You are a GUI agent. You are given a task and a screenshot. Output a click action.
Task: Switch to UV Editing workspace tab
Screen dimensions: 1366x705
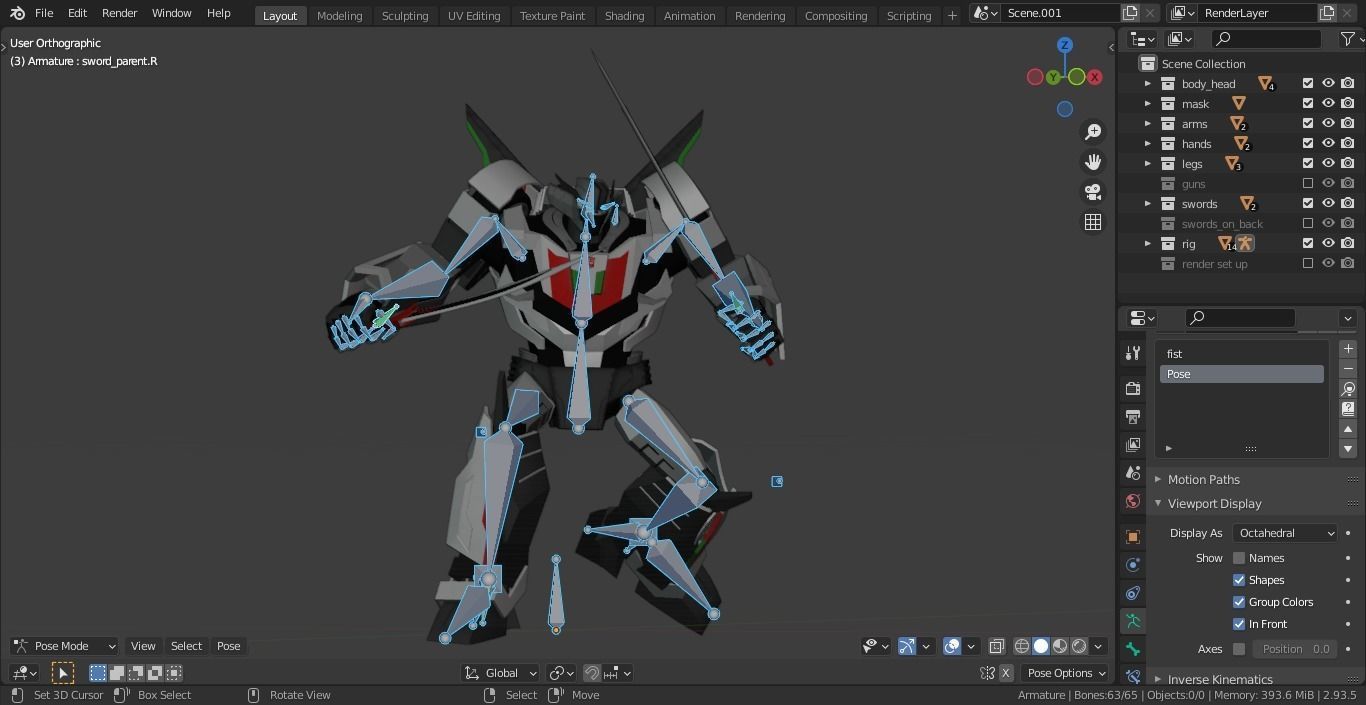pos(474,15)
